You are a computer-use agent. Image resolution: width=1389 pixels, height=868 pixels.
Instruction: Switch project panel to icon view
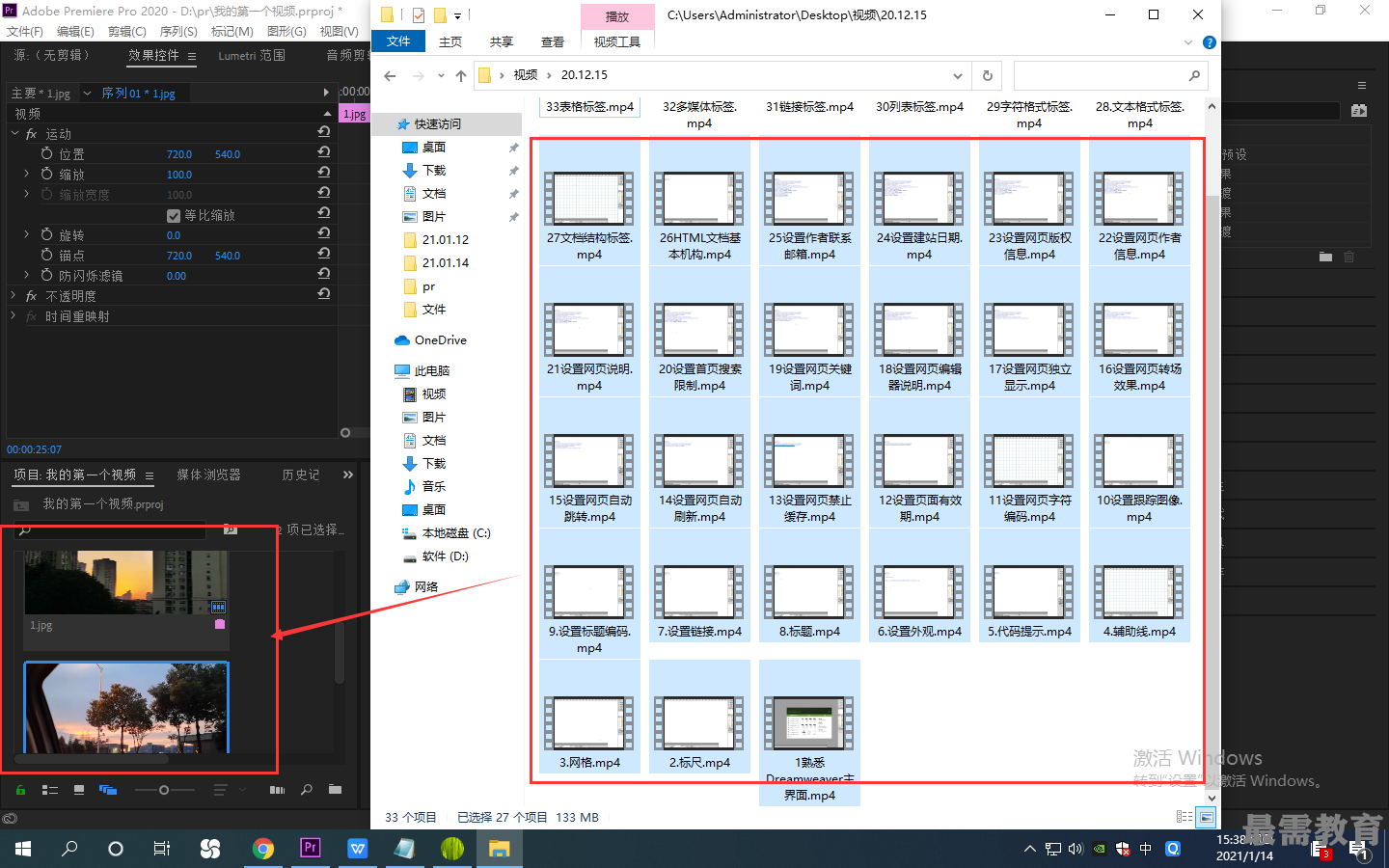click(79, 790)
